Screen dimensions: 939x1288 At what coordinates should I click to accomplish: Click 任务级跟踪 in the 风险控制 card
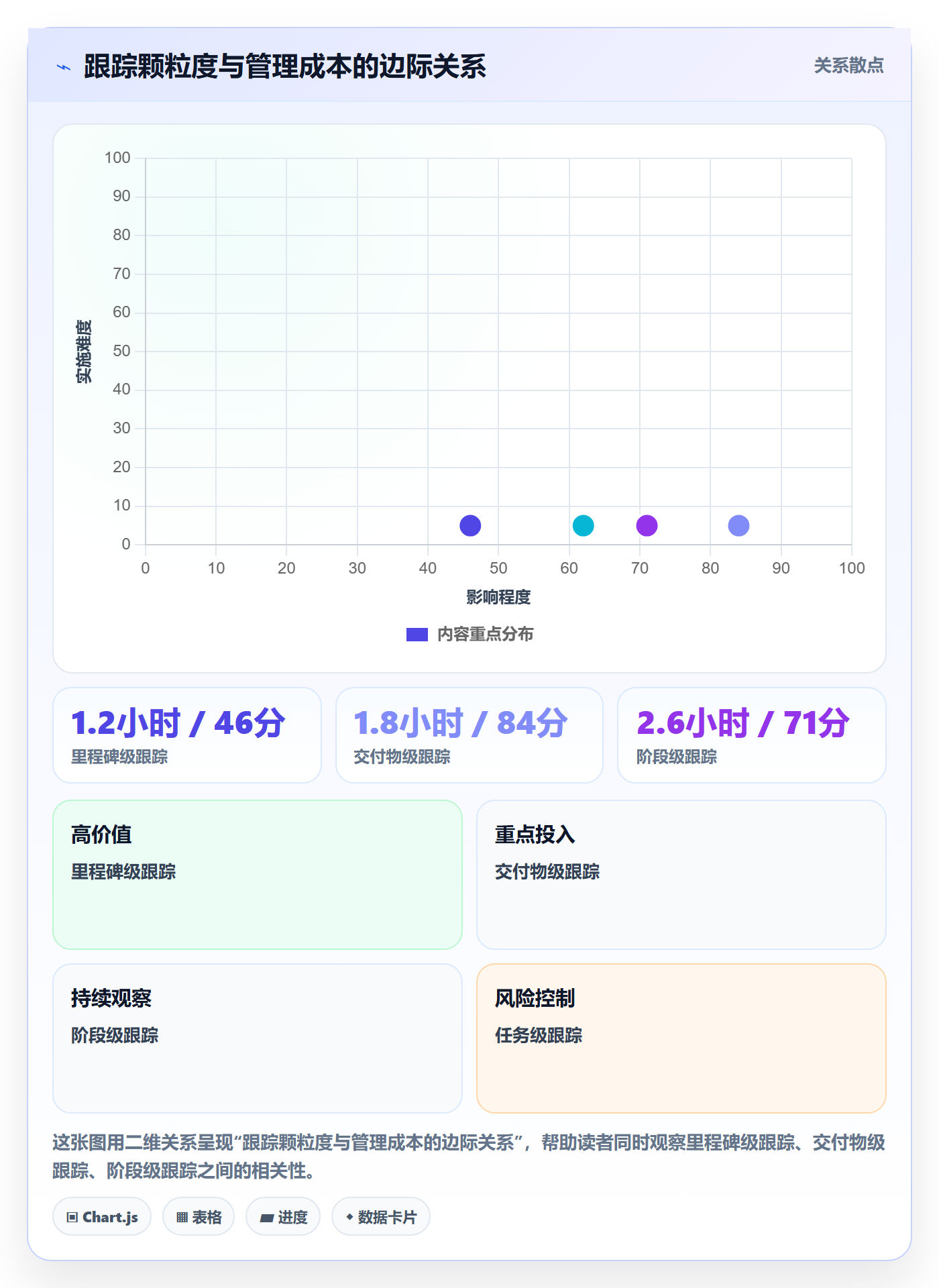(539, 1035)
